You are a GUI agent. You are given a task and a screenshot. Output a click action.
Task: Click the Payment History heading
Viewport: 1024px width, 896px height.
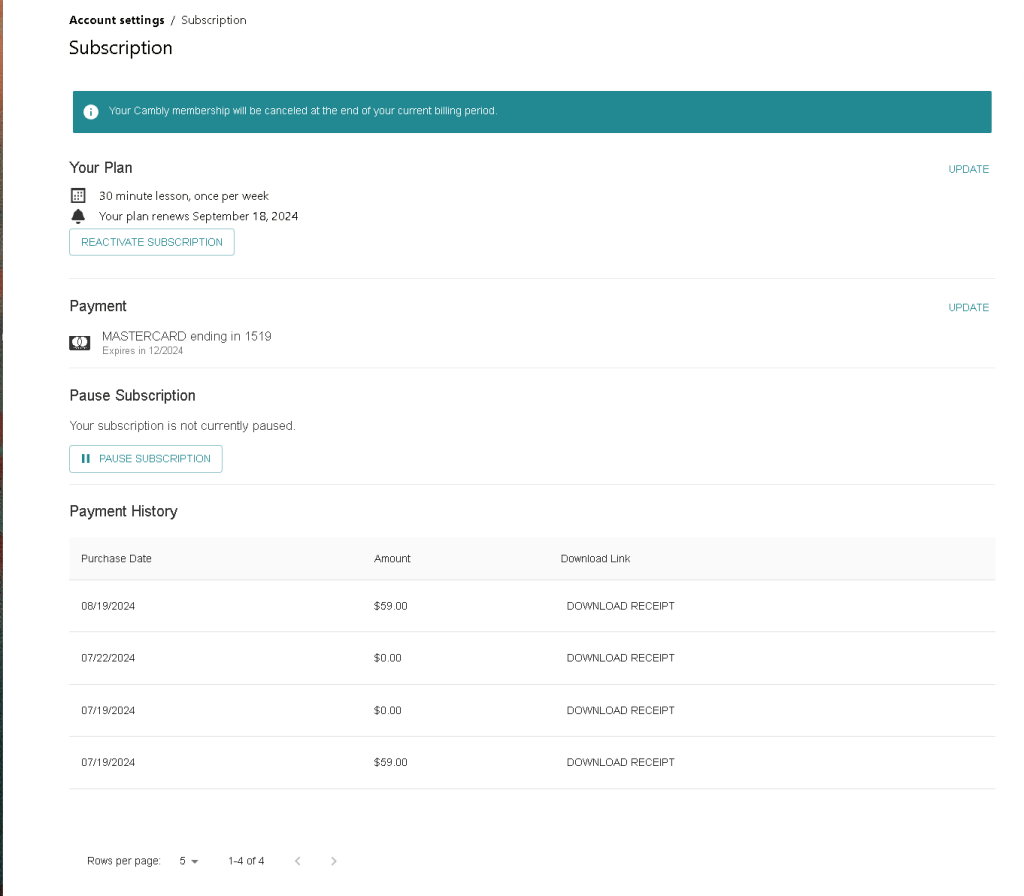pos(123,511)
